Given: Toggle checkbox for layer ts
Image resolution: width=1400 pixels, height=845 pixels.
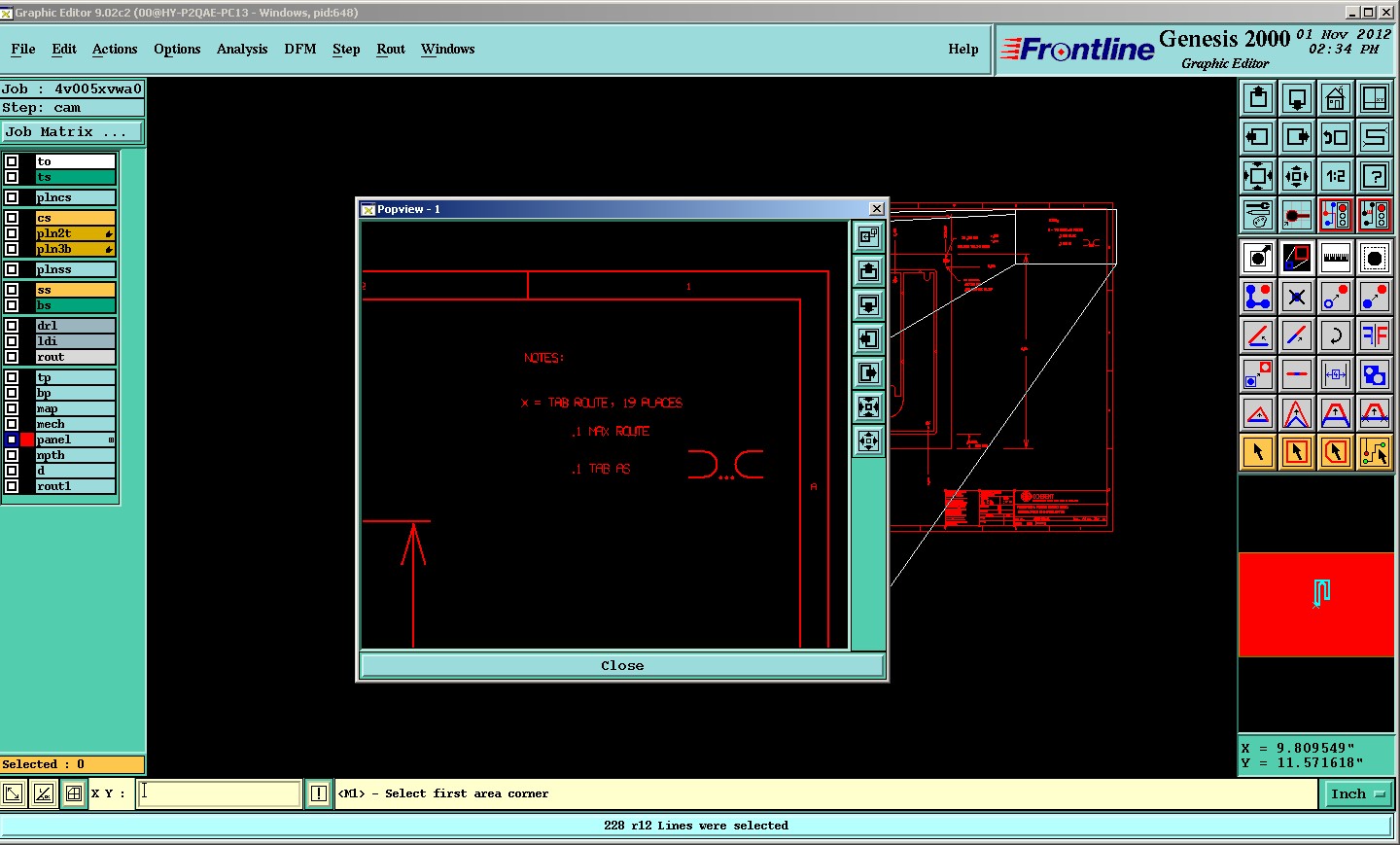Looking at the screenshot, I should tap(12, 177).
